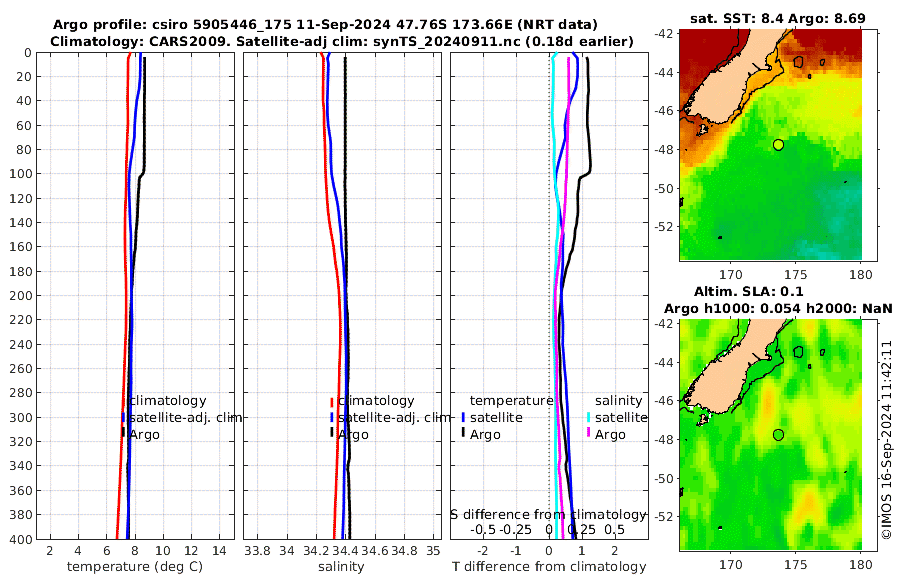Screen dimensions: 900x580
Task: Click the Argo float circle on SLA map
Action: tap(778, 435)
